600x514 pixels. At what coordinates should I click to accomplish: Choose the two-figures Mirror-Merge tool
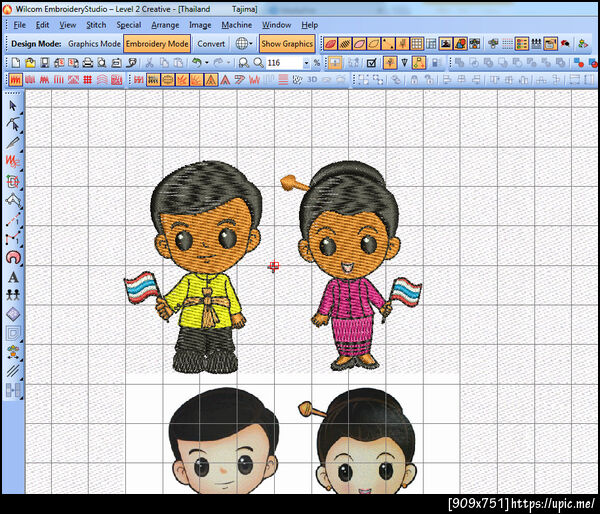click(13, 295)
